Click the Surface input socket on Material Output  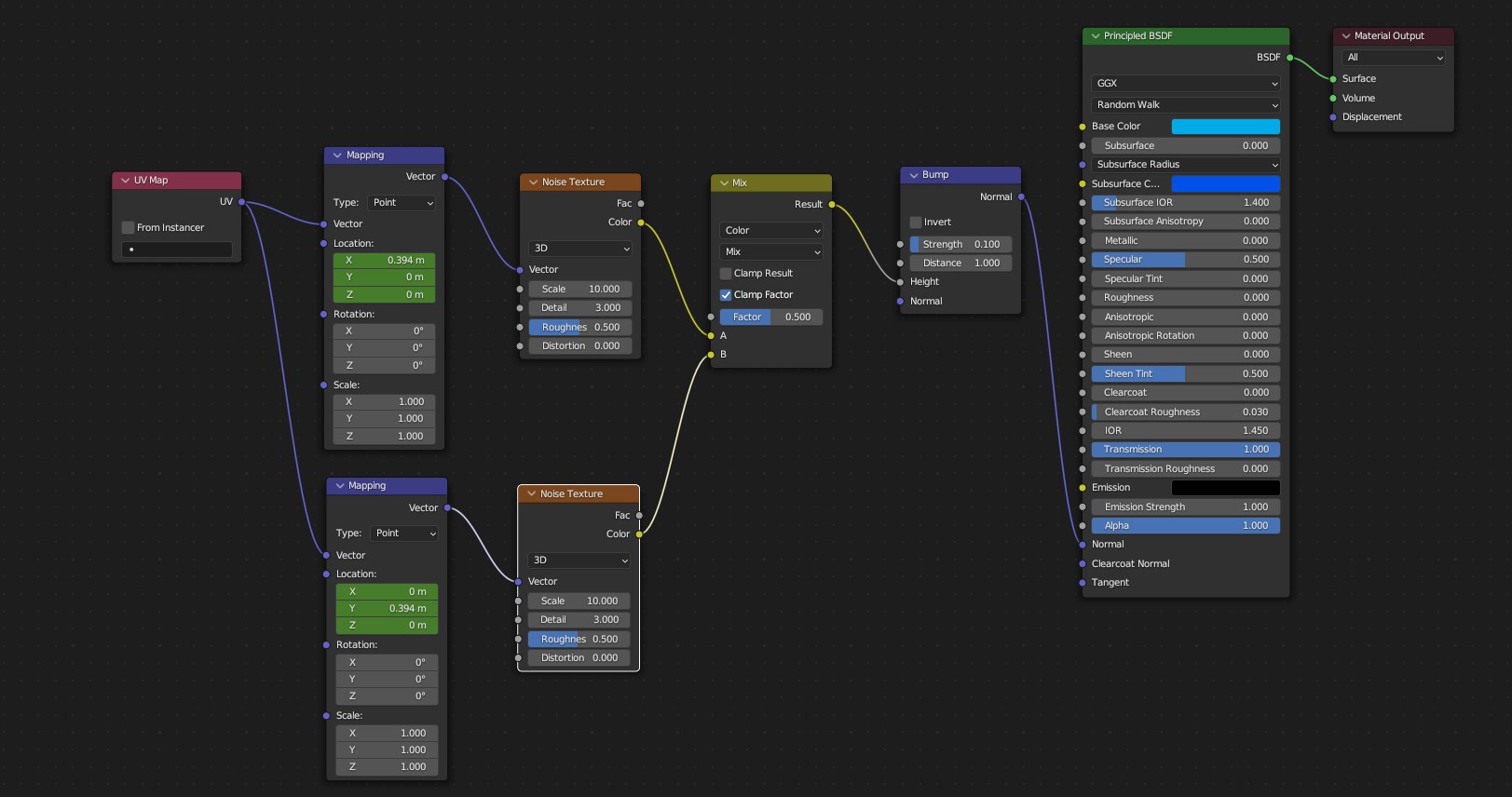[1333, 79]
